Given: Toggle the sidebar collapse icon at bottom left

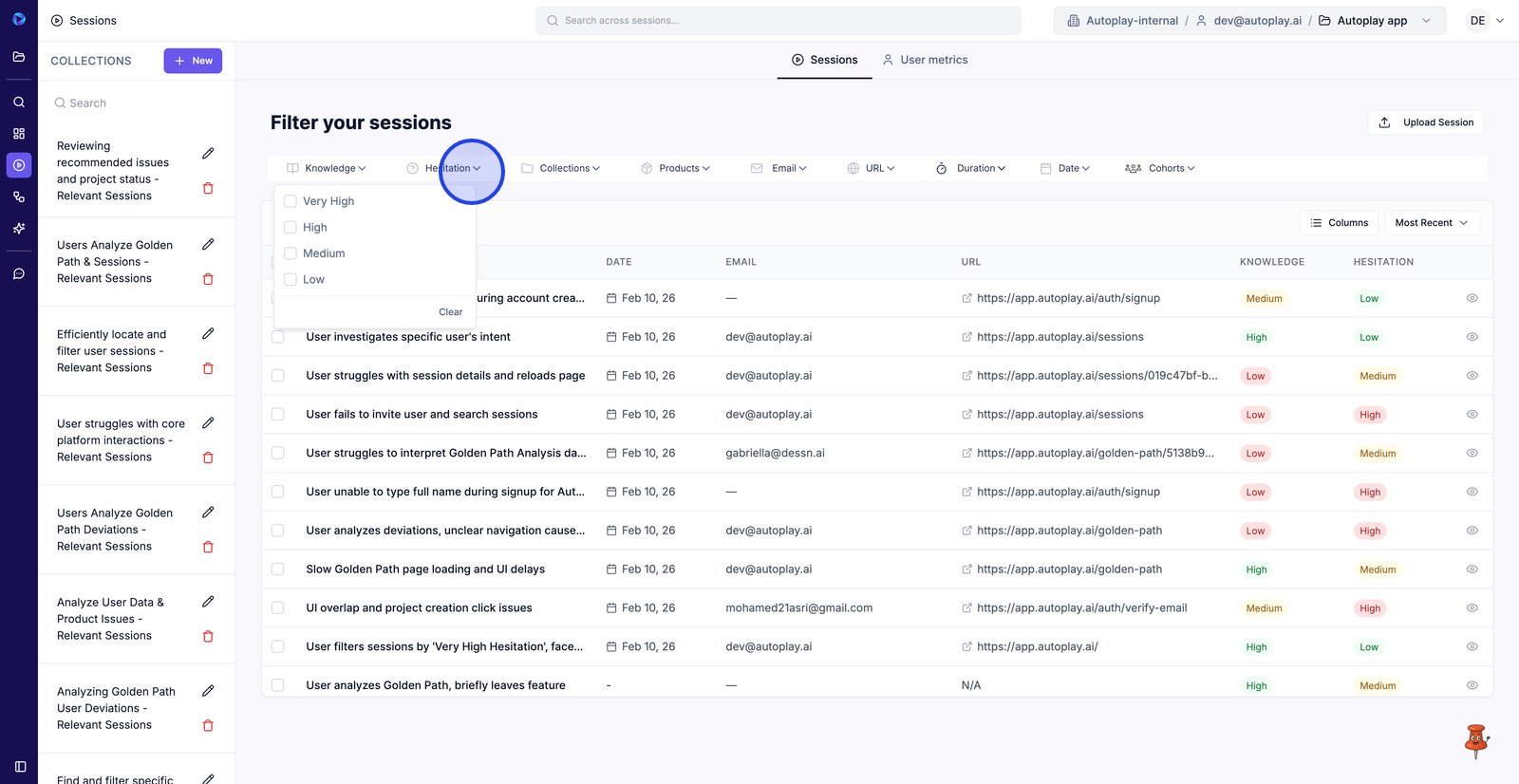Looking at the screenshot, I should pos(20,766).
